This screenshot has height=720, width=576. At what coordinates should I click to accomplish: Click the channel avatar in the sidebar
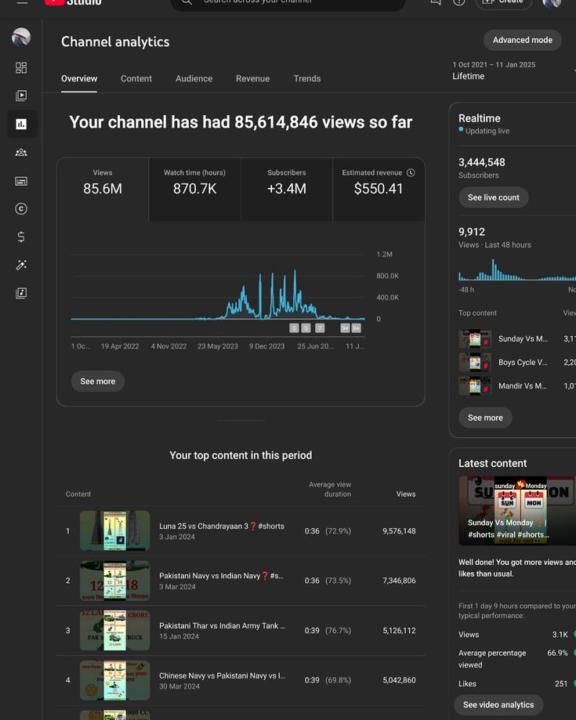[x=21, y=37]
